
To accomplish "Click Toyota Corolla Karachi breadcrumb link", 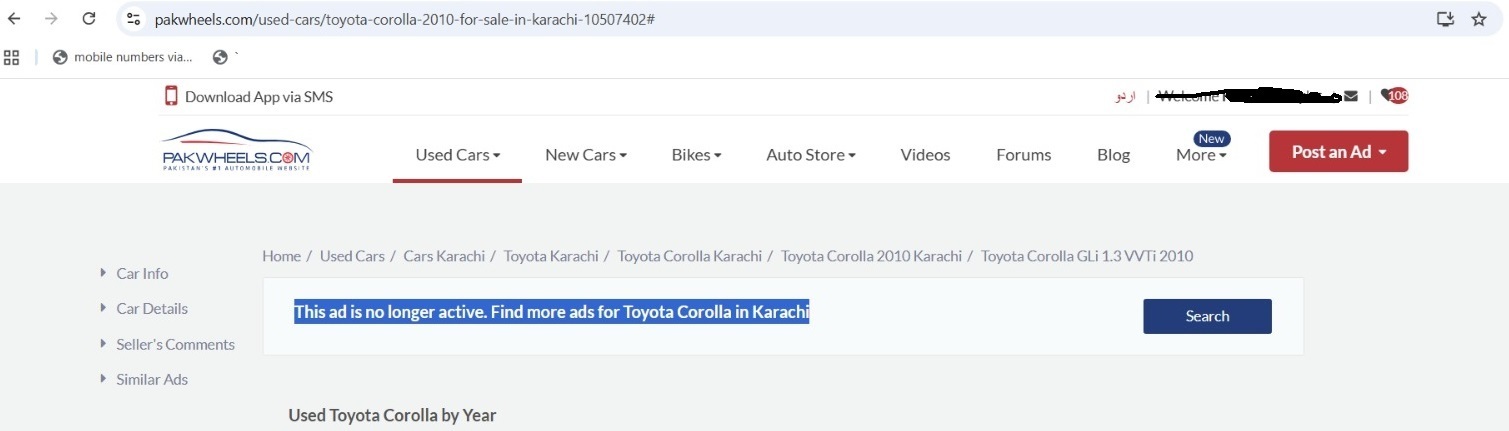I will (689, 256).
